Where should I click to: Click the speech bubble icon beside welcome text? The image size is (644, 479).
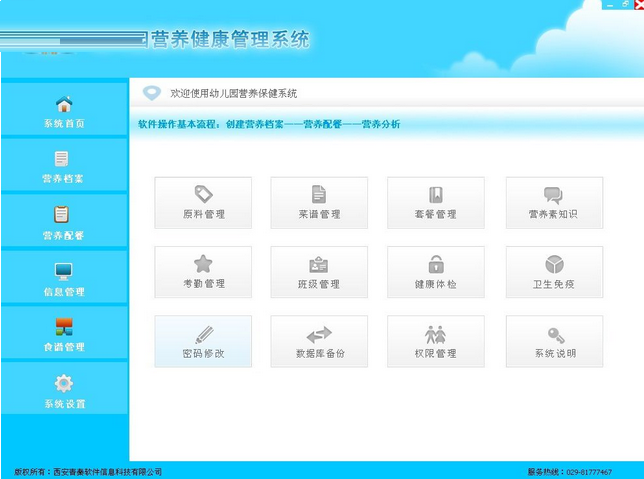click(152, 93)
